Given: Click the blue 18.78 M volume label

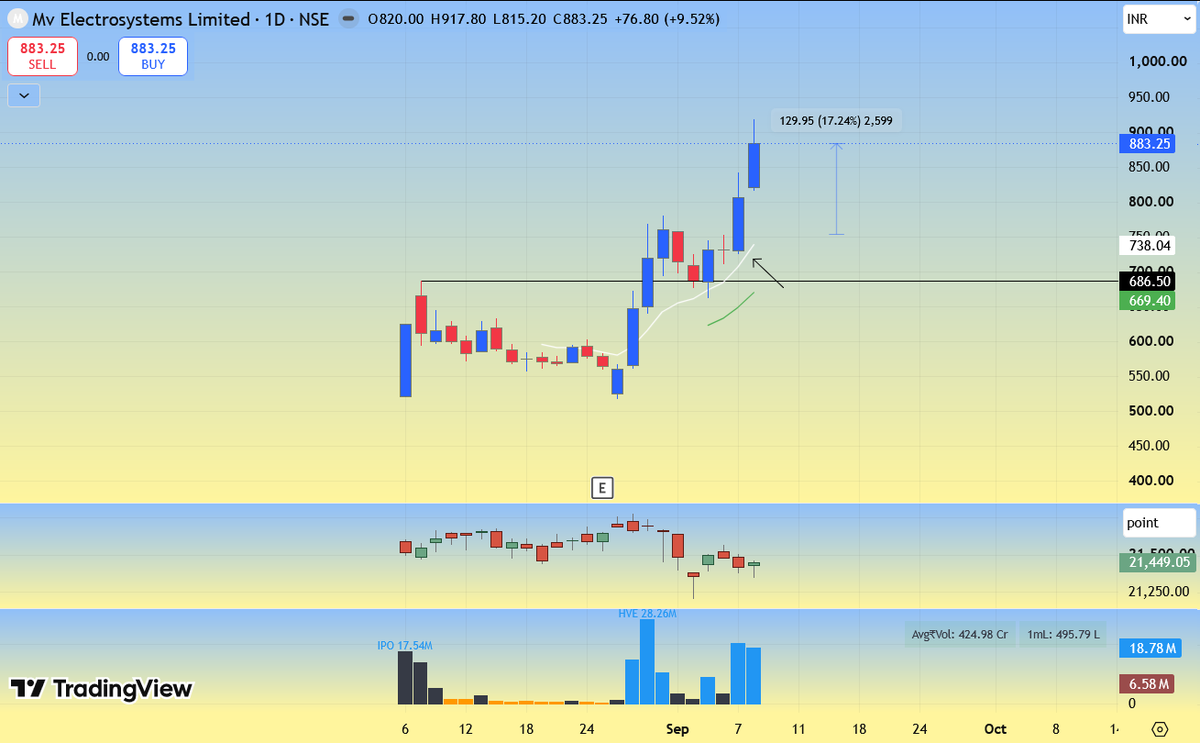Looking at the screenshot, I should point(1149,648).
